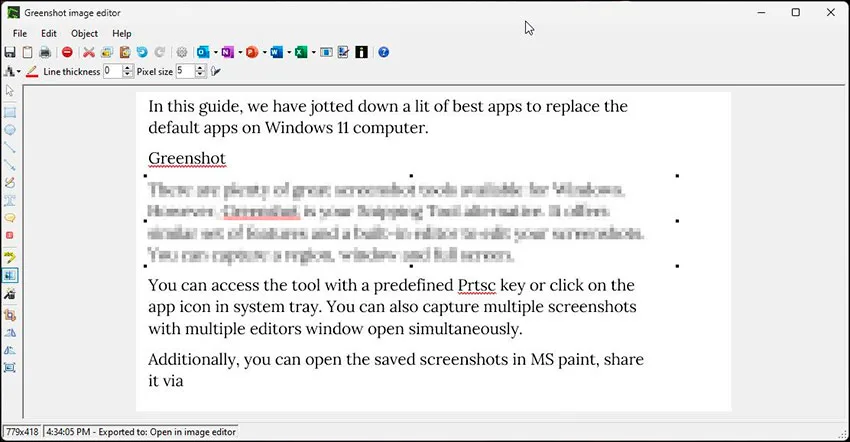Select the red Counter tool

coord(10,235)
